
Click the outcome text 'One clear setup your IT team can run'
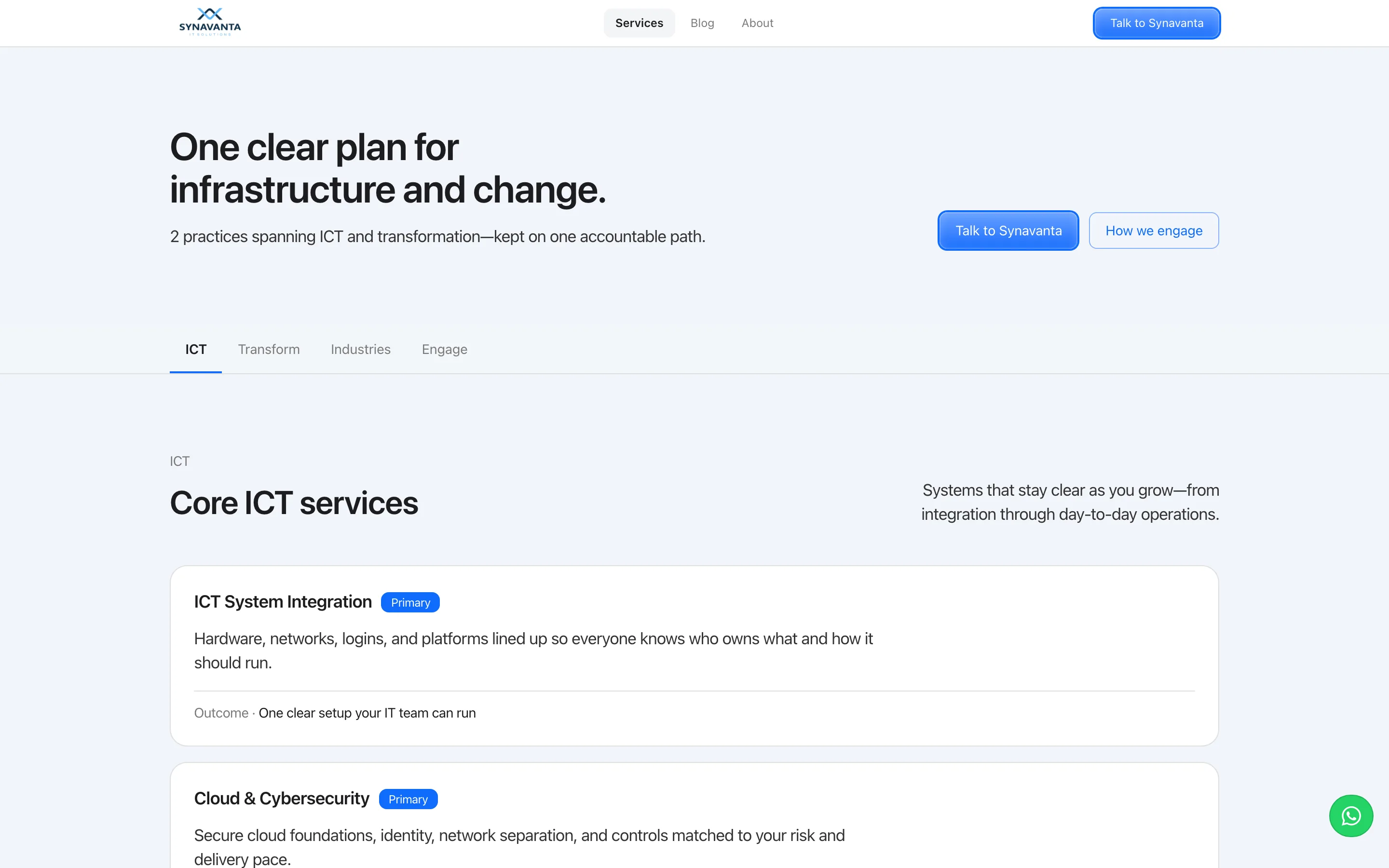pyautogui.click(x=368, y=713)
